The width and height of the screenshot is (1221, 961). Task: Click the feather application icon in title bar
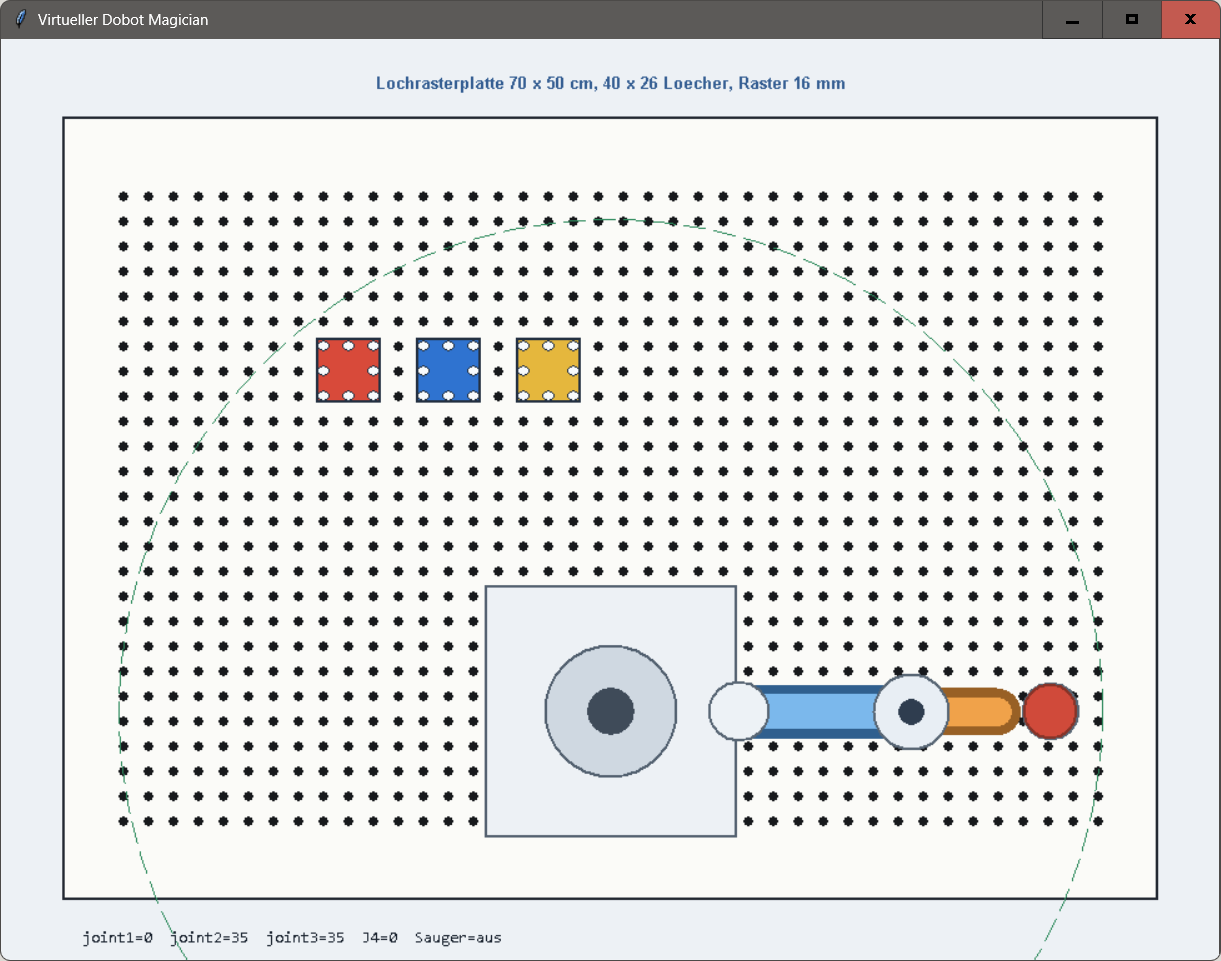[x=20, y=19]
